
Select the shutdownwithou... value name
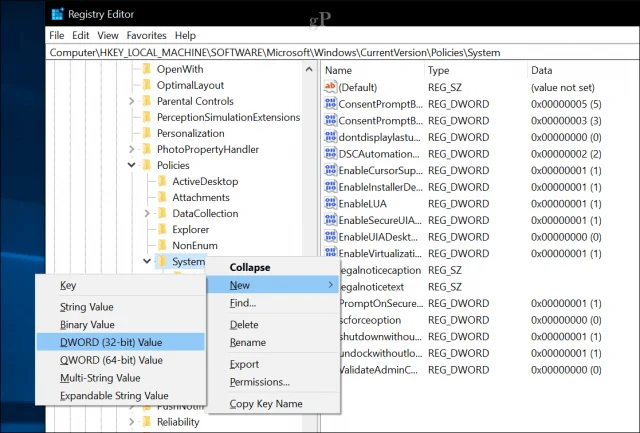coord(380,336)
